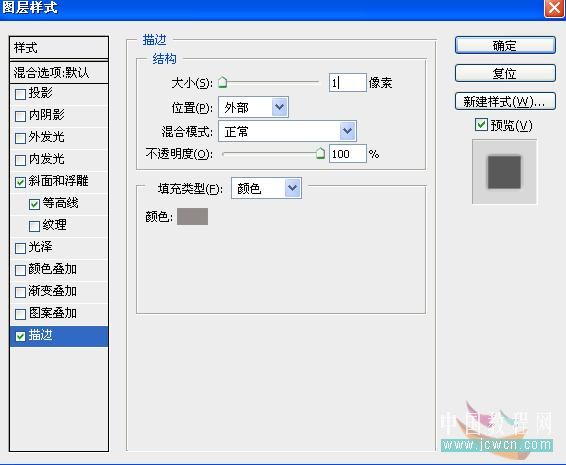The image size is (566, 465).
Task: Focus the 大小 size pixel input field
Action: (348, 83)
